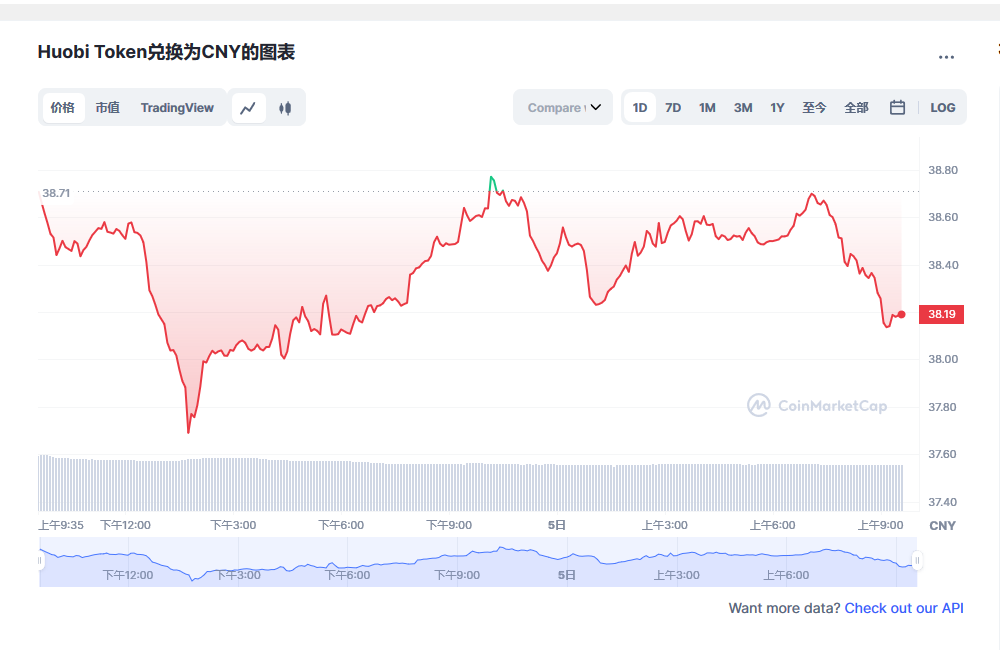This screenshot has height=650, width=1000.
Task: Click the 5日 label under the main chart
Action: [557, 525]
